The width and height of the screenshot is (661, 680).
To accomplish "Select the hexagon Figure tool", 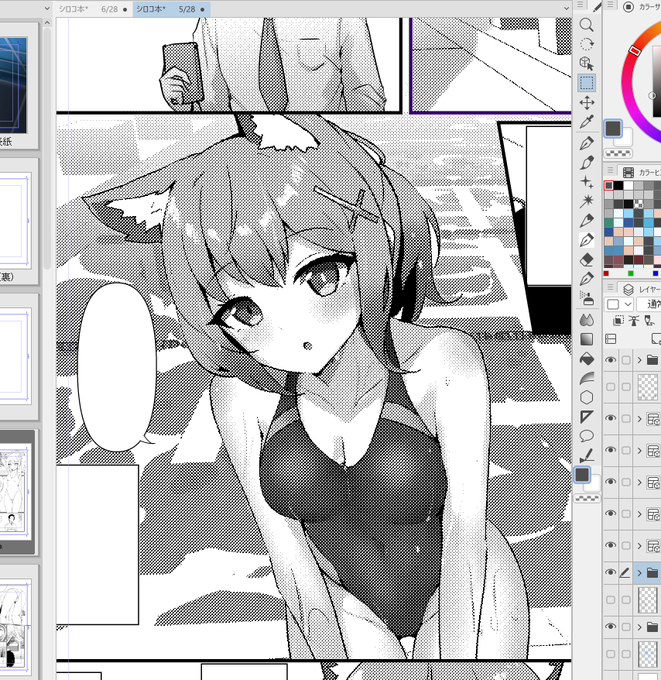I will (x=586, y=397).
